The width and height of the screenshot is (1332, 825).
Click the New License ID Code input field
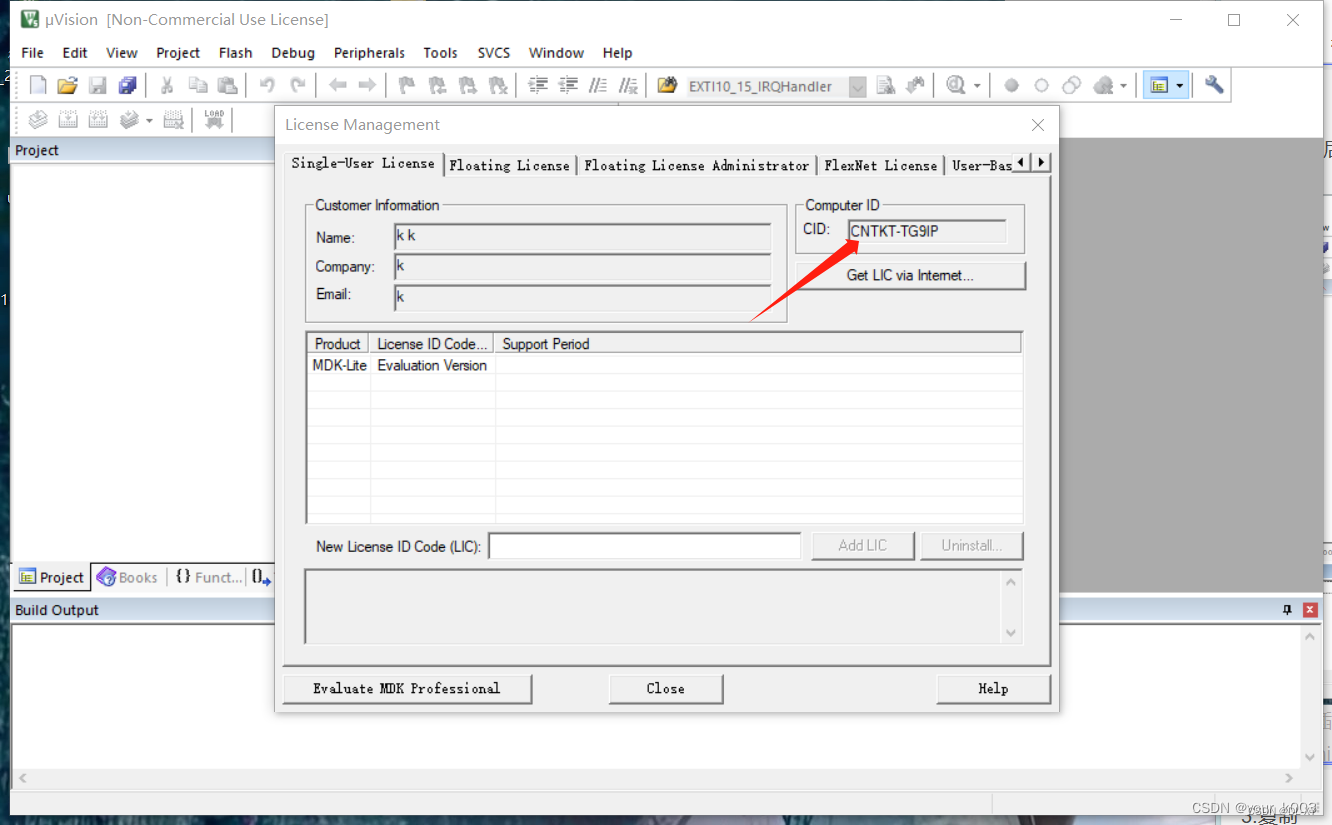point(645,546)
